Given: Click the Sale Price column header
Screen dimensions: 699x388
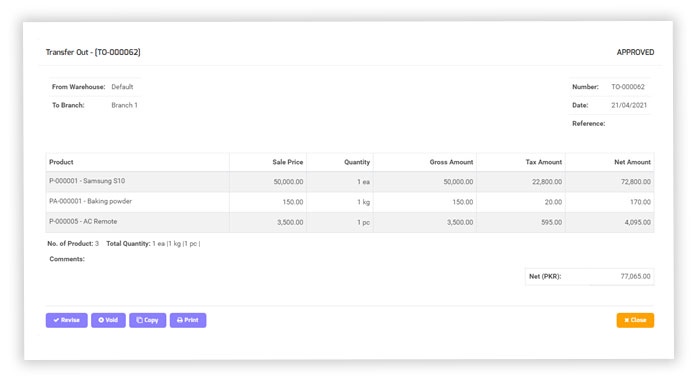Looking at the screenshot, I should (288, 162).
